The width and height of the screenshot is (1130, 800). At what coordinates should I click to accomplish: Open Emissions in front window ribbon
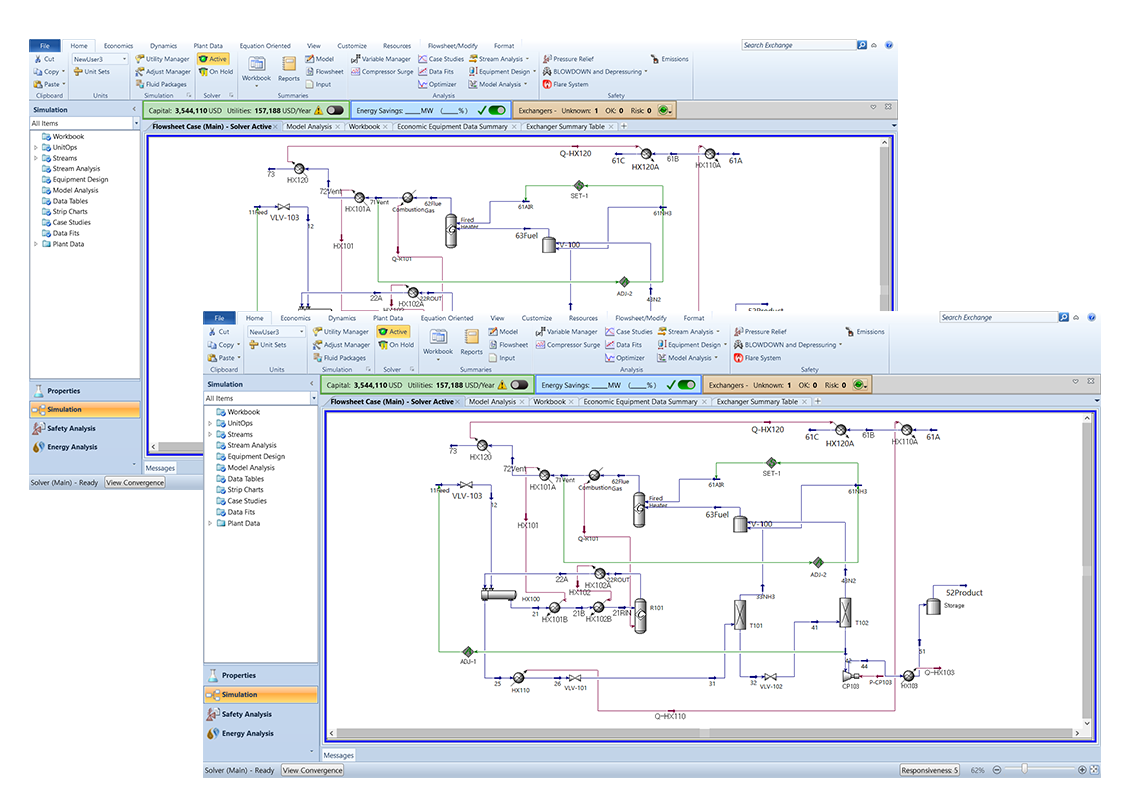click(x=865, y=332)
